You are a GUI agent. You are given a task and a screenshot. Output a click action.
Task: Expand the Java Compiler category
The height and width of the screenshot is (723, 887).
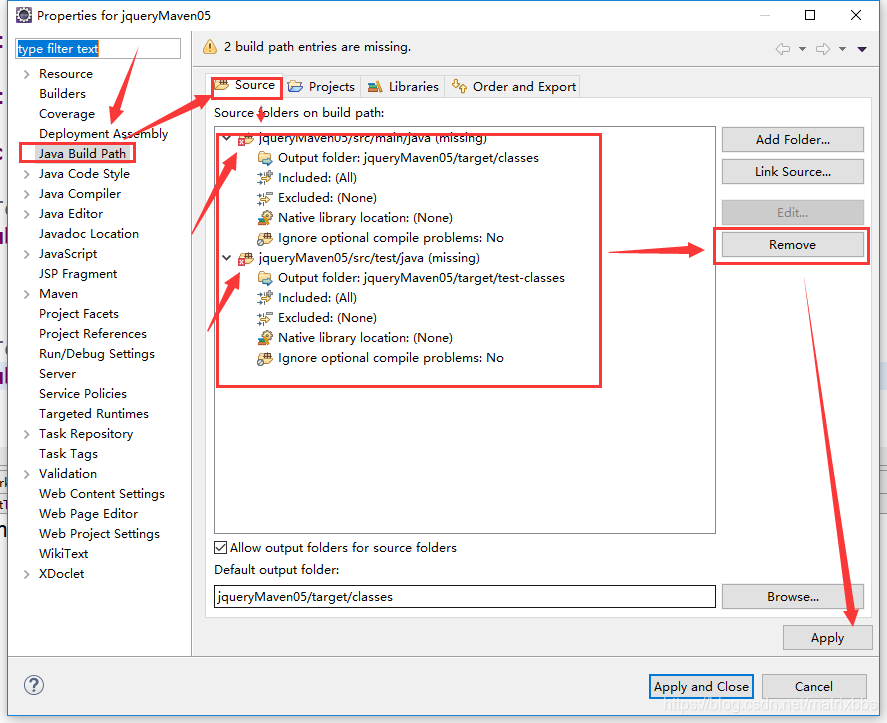27,194
